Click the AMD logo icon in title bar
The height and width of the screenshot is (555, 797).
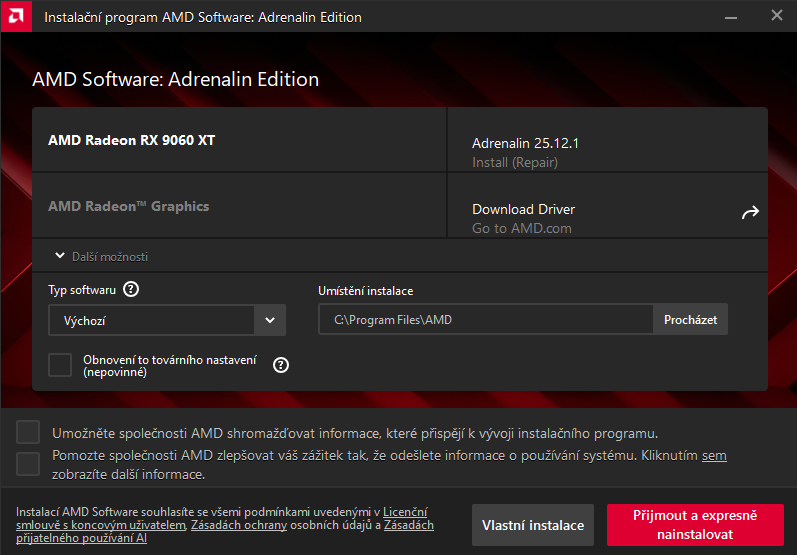click(17, 17)
